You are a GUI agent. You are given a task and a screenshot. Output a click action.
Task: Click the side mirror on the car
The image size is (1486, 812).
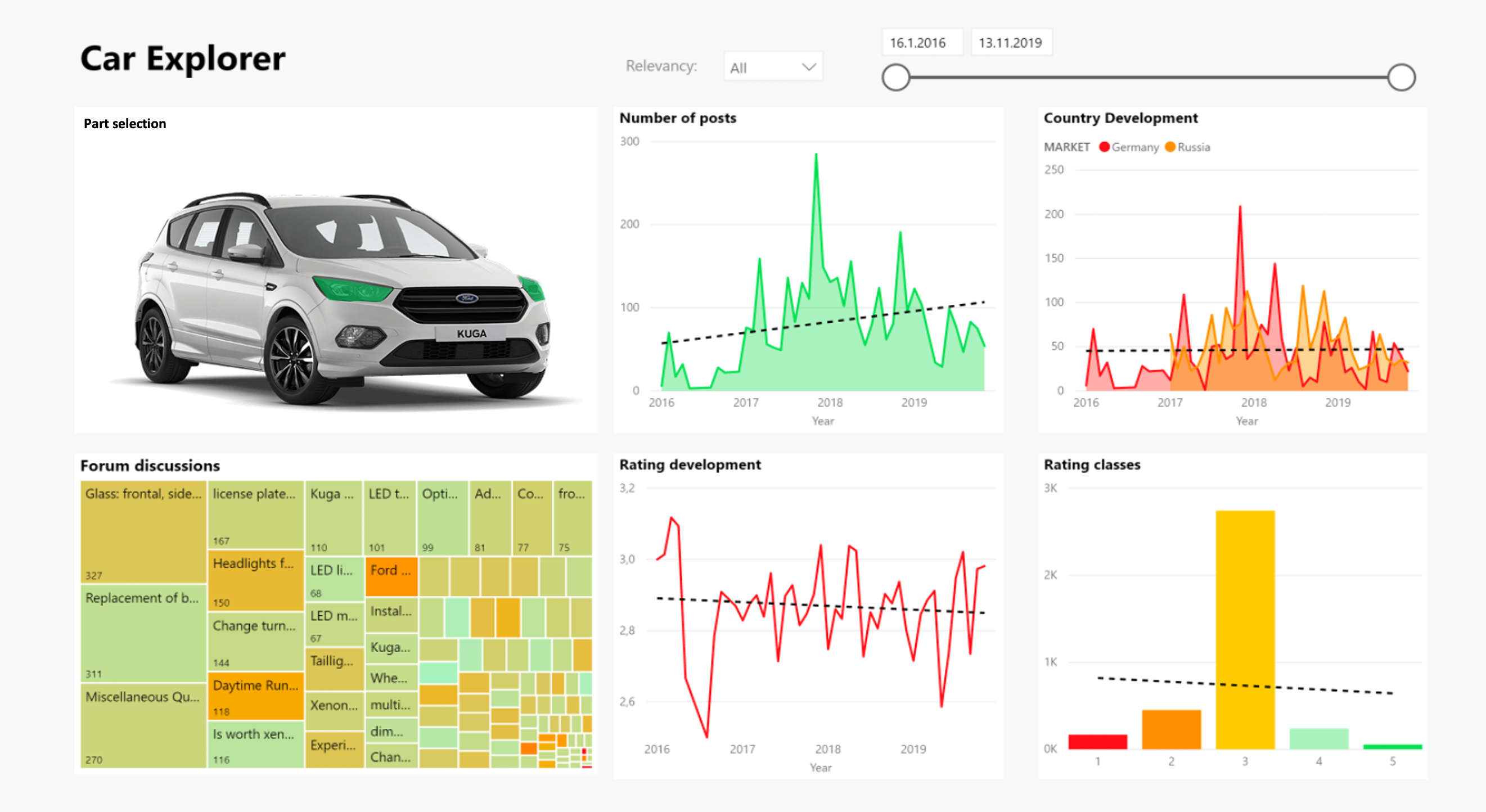pos(247,251)
